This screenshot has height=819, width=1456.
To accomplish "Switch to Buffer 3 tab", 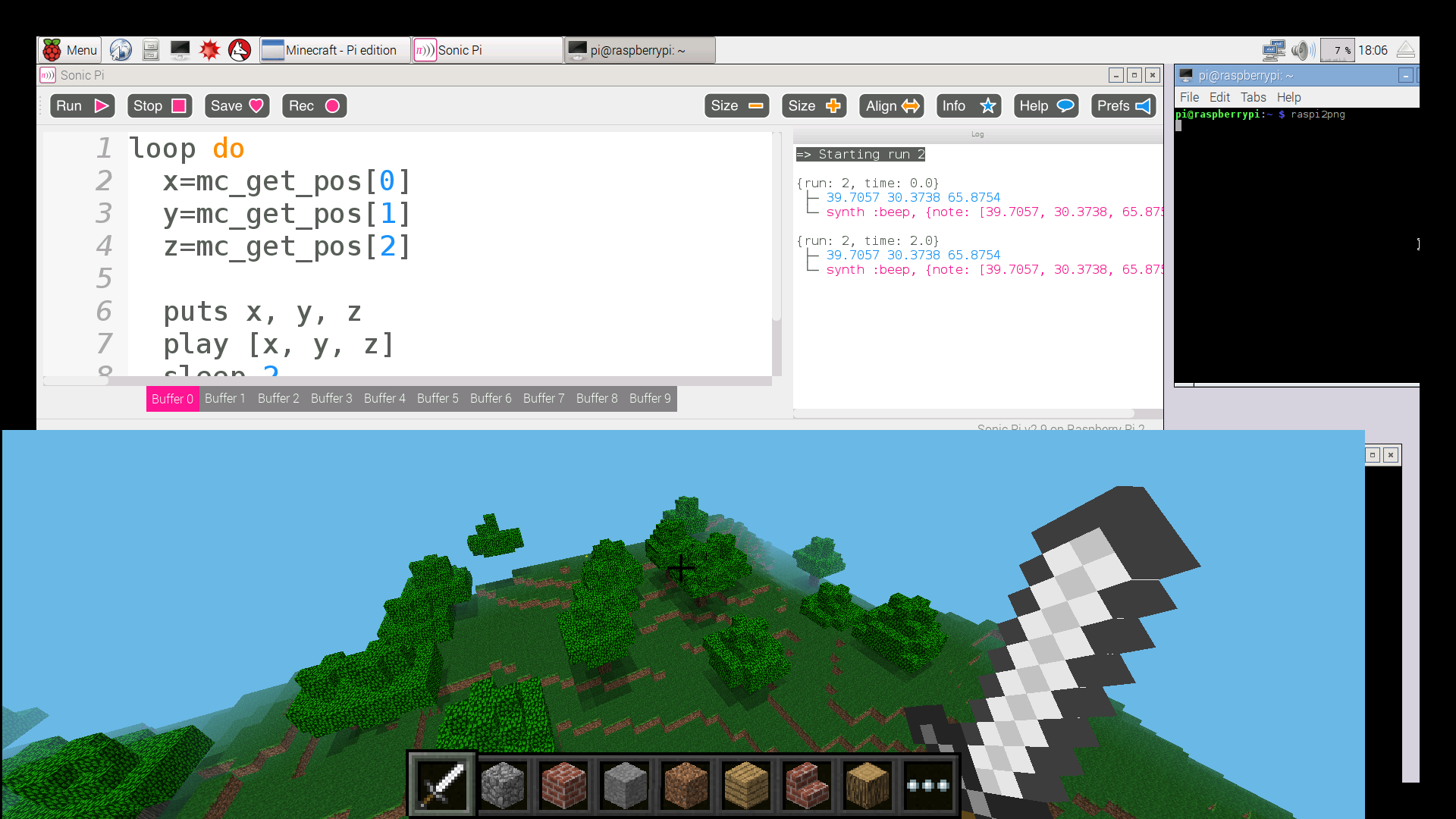I will pos(331,399).
